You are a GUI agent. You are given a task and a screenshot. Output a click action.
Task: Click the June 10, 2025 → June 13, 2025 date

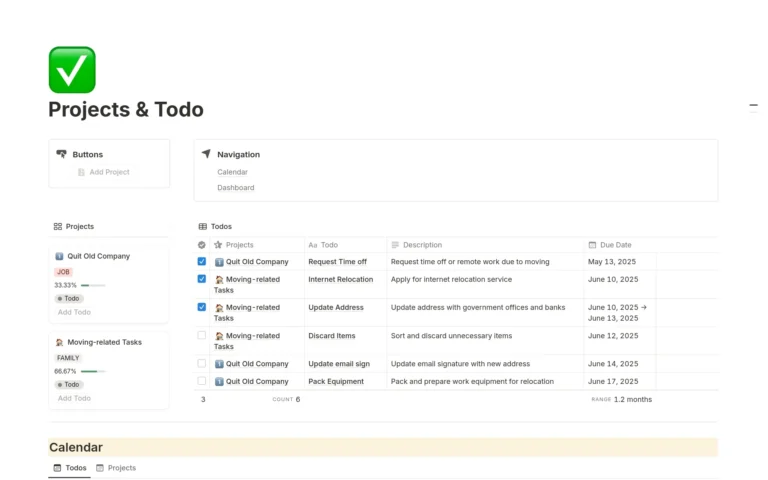pos(617,312)
